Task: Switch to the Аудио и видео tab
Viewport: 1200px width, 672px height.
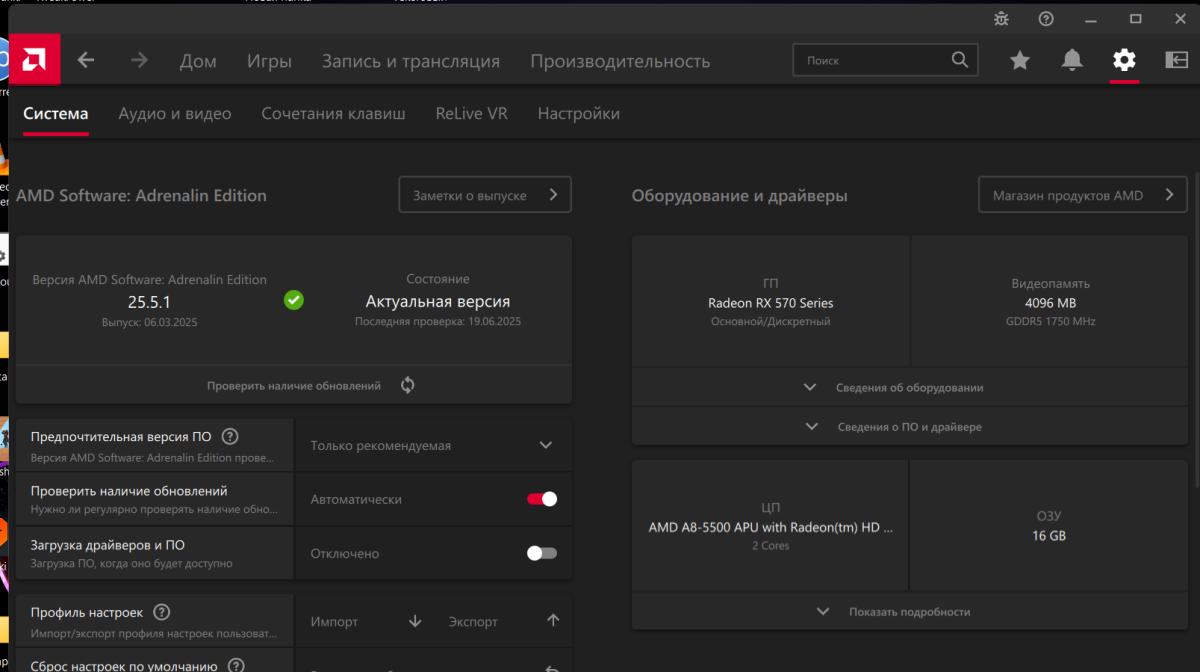Action: tap(174, 114)
